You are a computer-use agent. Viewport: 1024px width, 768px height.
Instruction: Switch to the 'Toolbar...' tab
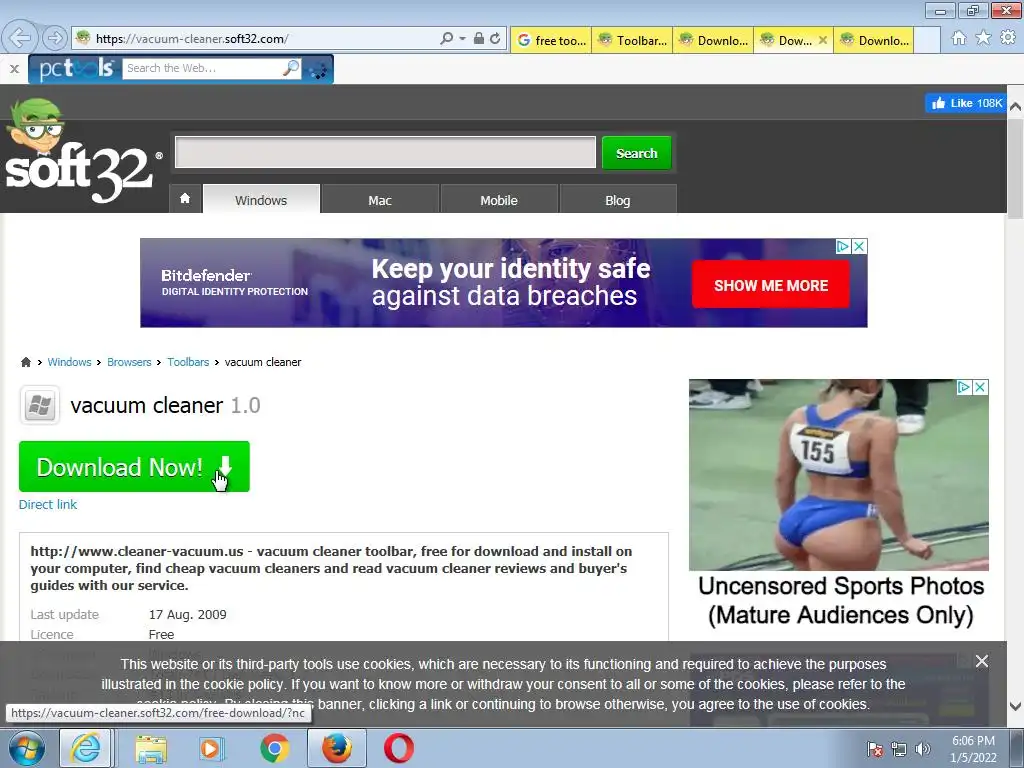tap(632, 40)
